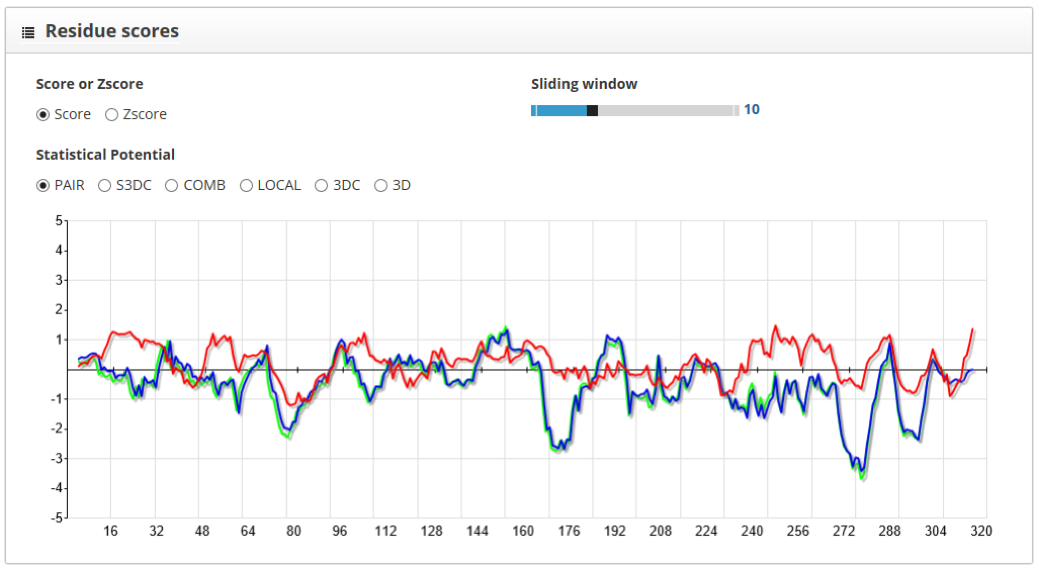Click the list icon beside Residue scores
1039x571 pixels.
click(x=28, y=32)
